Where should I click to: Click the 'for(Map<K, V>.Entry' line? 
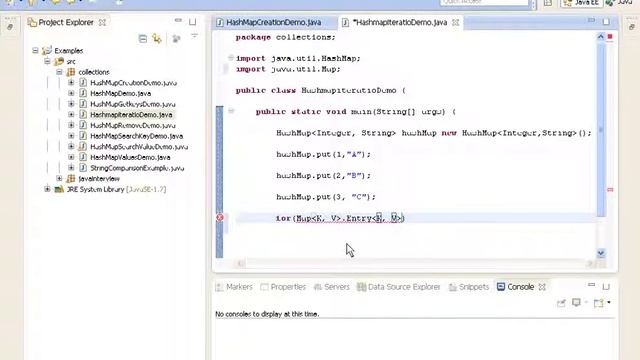(x=340, y=218)
